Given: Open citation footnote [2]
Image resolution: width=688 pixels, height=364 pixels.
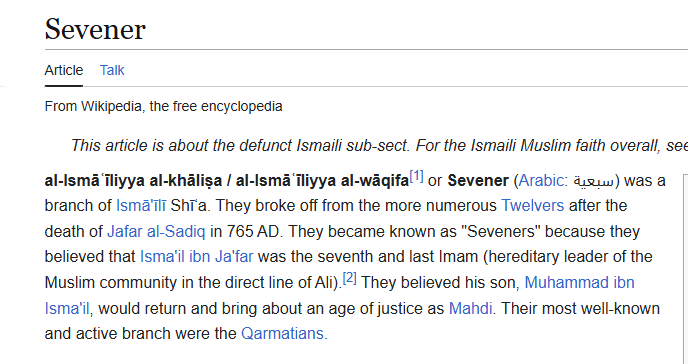Looking at the screenshot, I should [350, 278].
